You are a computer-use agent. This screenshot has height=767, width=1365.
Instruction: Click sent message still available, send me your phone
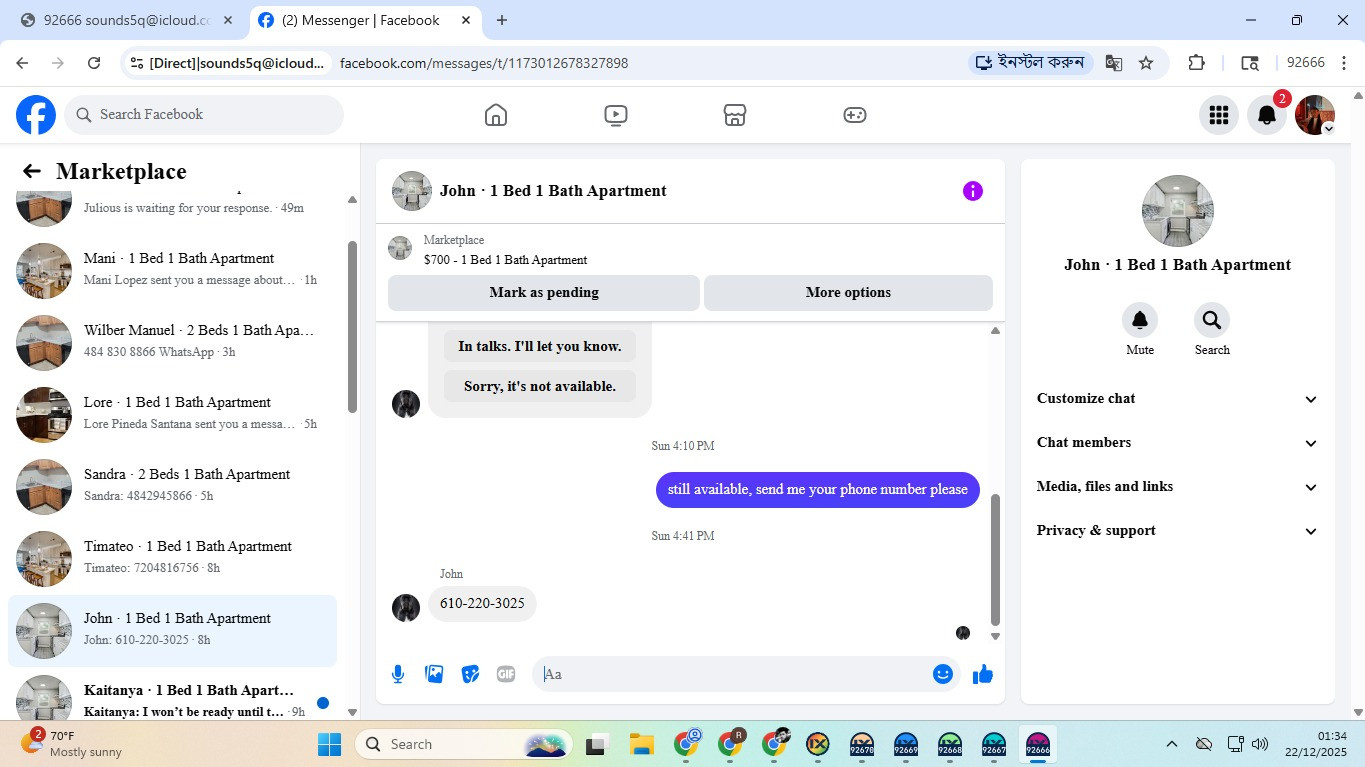[x=818, y=490]
